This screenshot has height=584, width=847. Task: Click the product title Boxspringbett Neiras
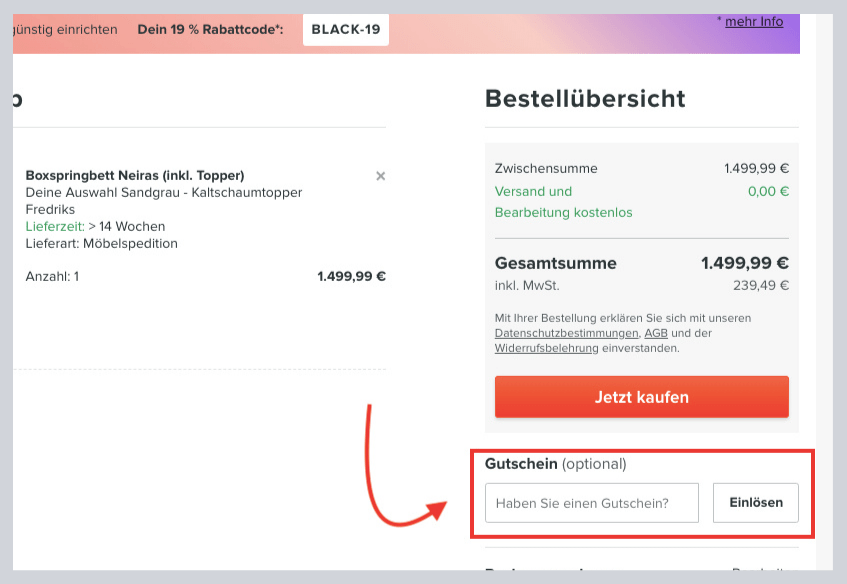pos(134,175)
